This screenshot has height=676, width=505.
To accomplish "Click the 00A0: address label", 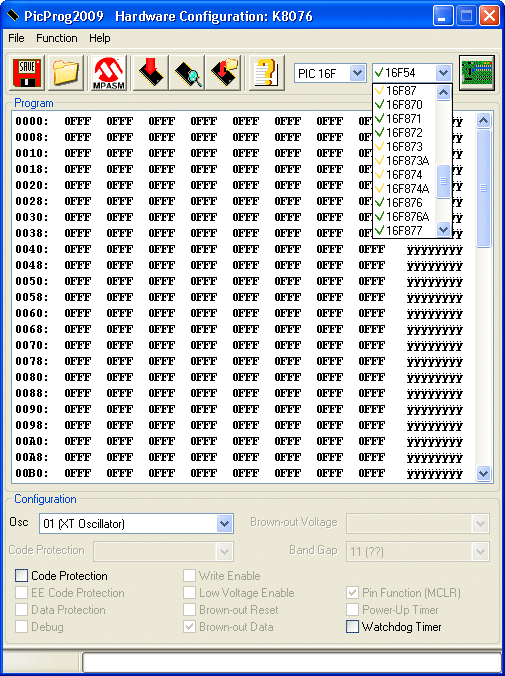I will [32, 441].
